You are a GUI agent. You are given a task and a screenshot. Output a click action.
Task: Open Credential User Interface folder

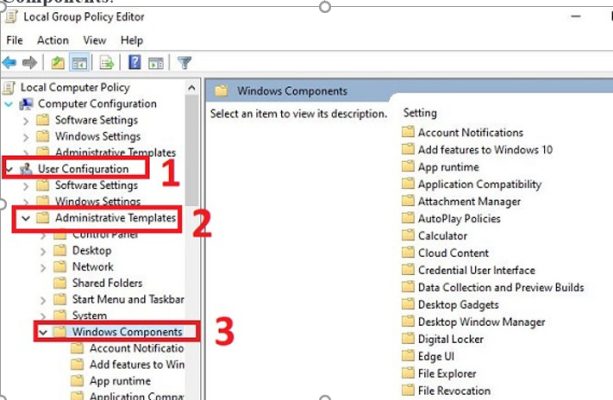tap(477, 270)
